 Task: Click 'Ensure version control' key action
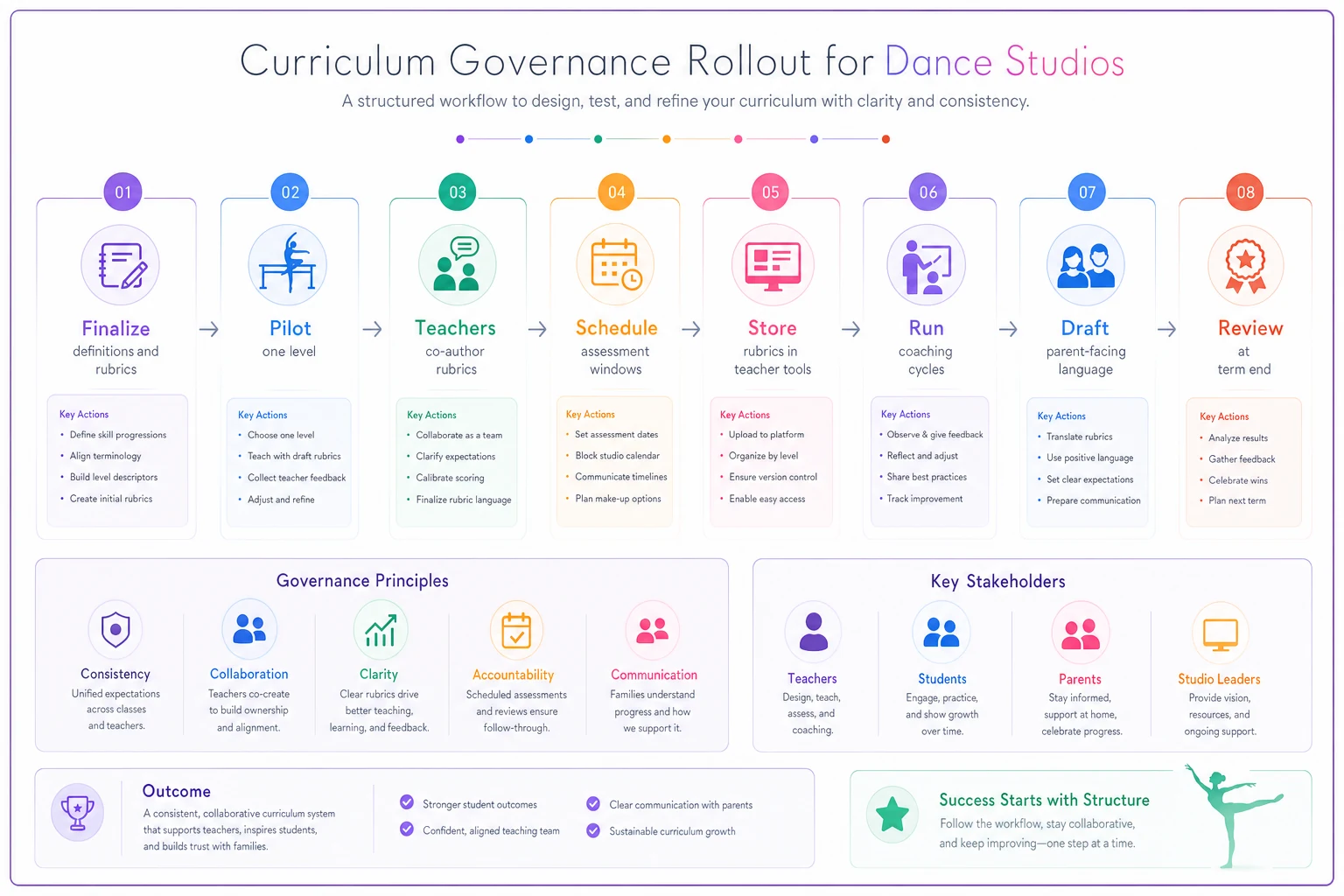click(773, 477)
